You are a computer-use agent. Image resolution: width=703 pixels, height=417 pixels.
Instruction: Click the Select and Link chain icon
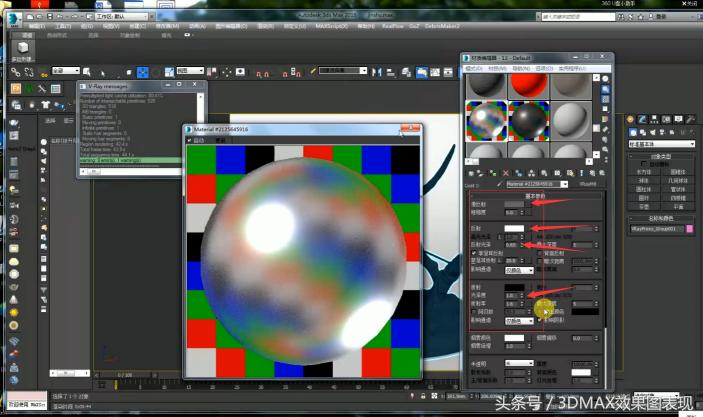16,72
